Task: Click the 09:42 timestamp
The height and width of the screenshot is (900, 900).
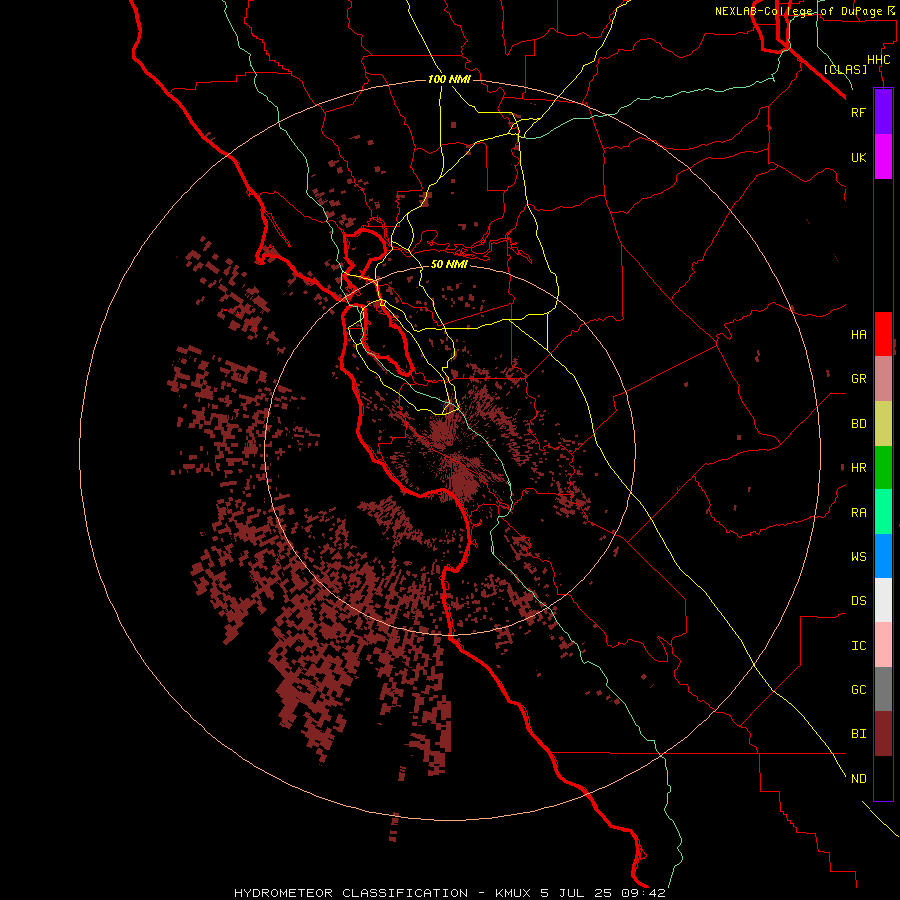Action: [x=643, y=893]
